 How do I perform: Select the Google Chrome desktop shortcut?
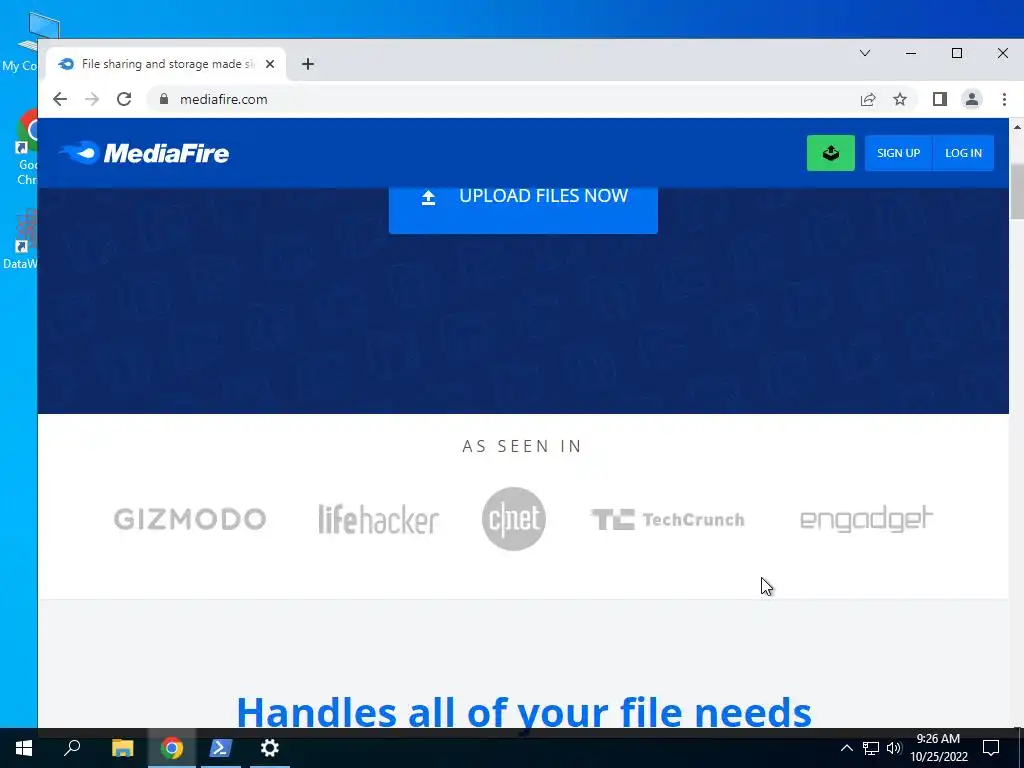click(24, 148)
